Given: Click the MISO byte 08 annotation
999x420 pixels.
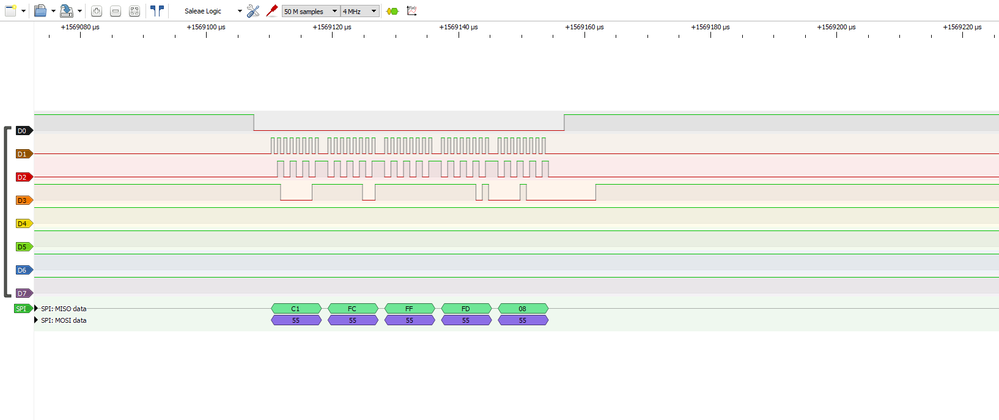Looking at the screenshot, I should click(x=522, y=308).
